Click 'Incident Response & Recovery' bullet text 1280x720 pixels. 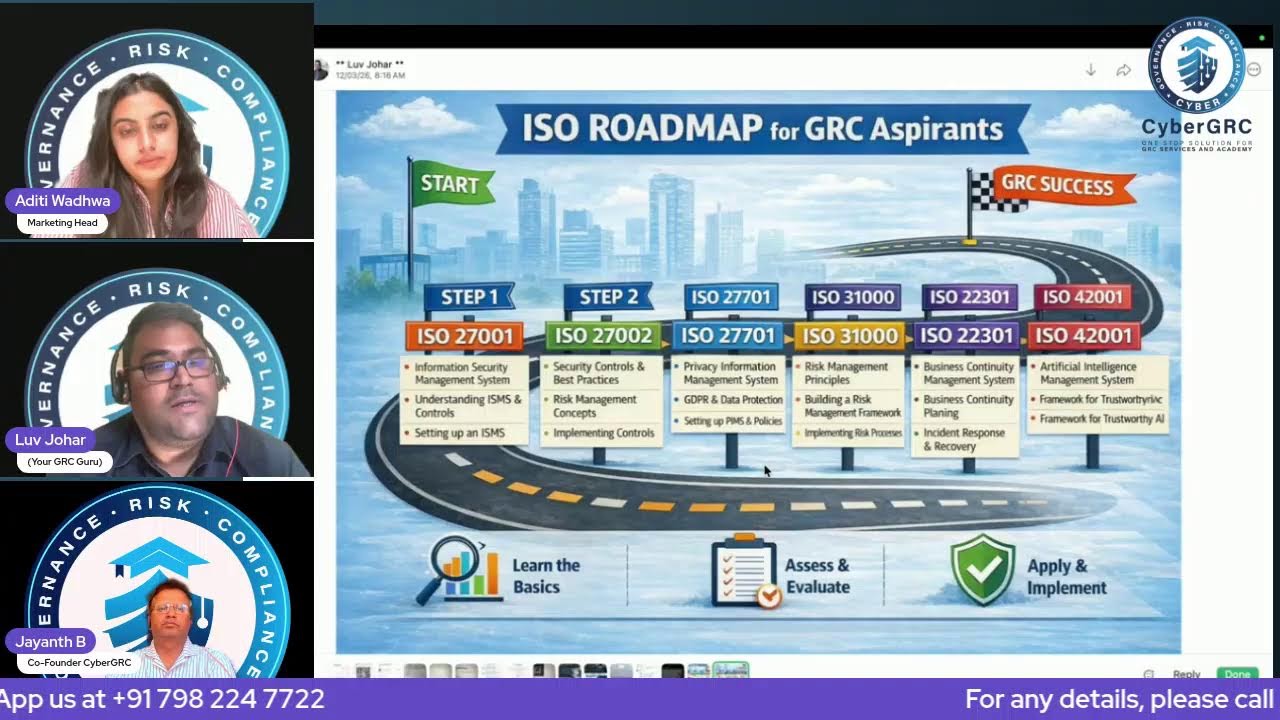(x=964, y=439)
